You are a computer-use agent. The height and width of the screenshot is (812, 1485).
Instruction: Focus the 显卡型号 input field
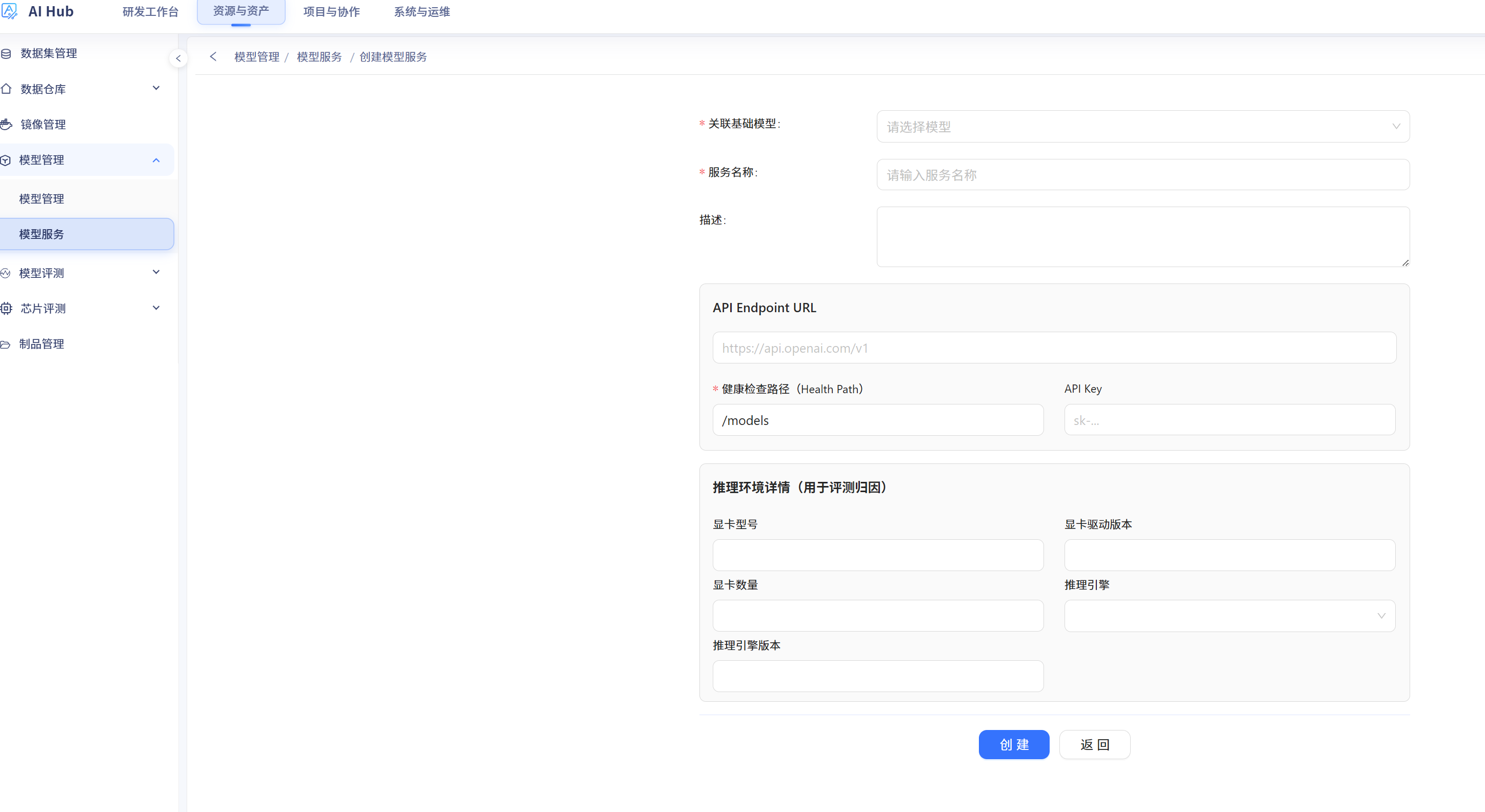pyautogui.click(x=877, y=555)
